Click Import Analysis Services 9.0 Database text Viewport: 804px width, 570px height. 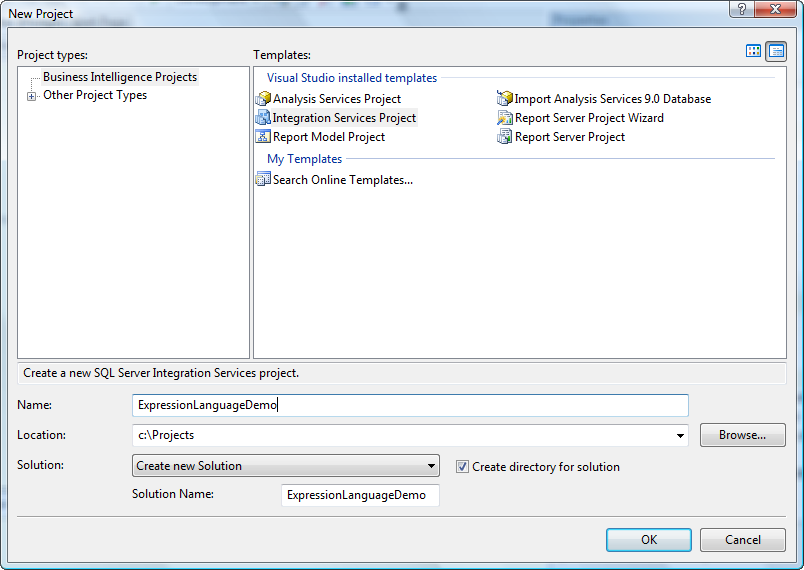click(x=613, y=98)
